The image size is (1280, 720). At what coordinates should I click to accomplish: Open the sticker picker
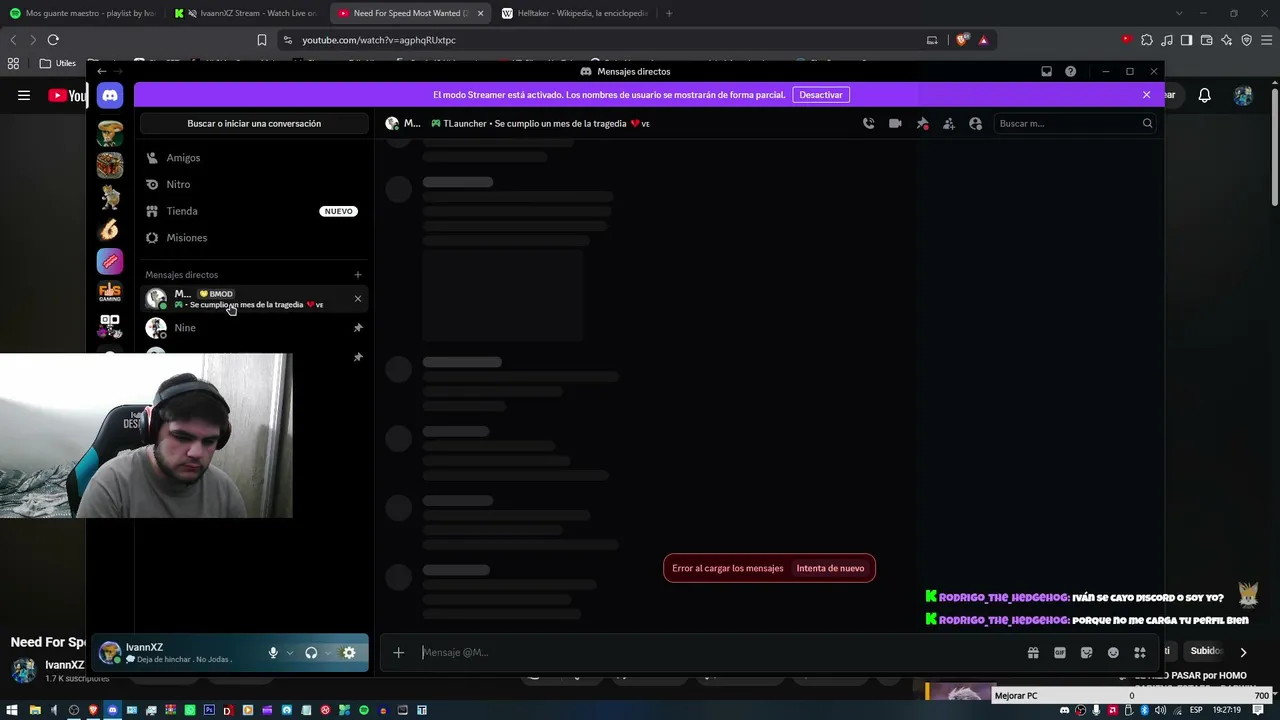coord(1087,653)
